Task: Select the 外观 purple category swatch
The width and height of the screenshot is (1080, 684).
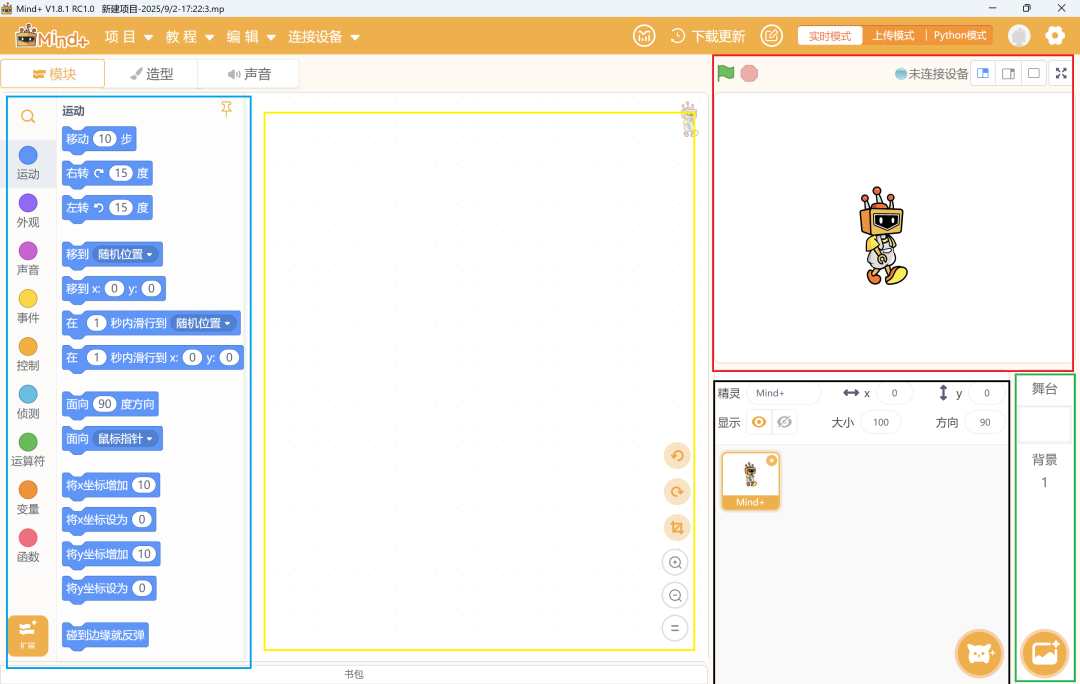Action: coord(28,203)
